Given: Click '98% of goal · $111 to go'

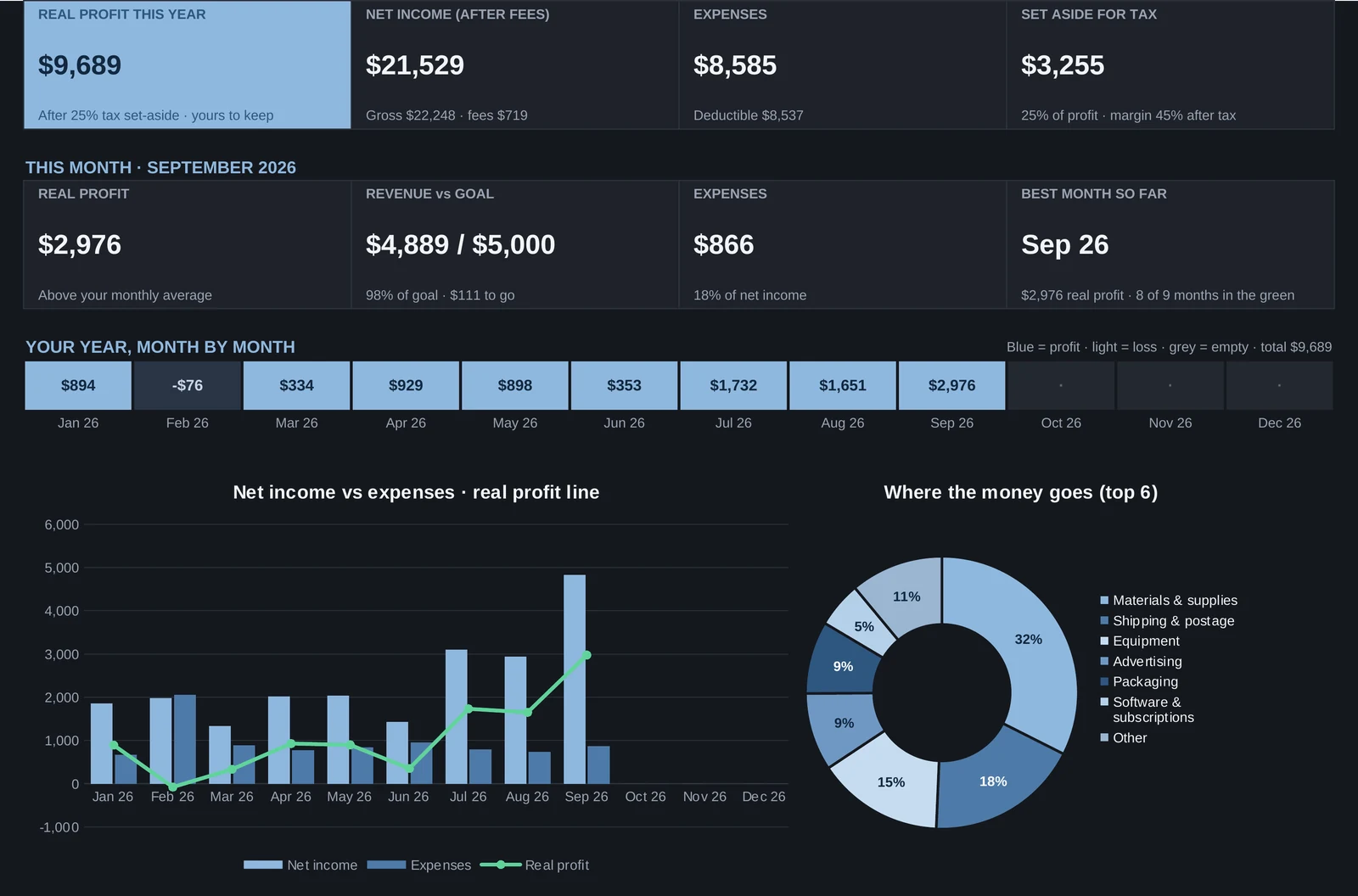Looking at the screenshot, I should pyautogui.click(x=441, y=295).
